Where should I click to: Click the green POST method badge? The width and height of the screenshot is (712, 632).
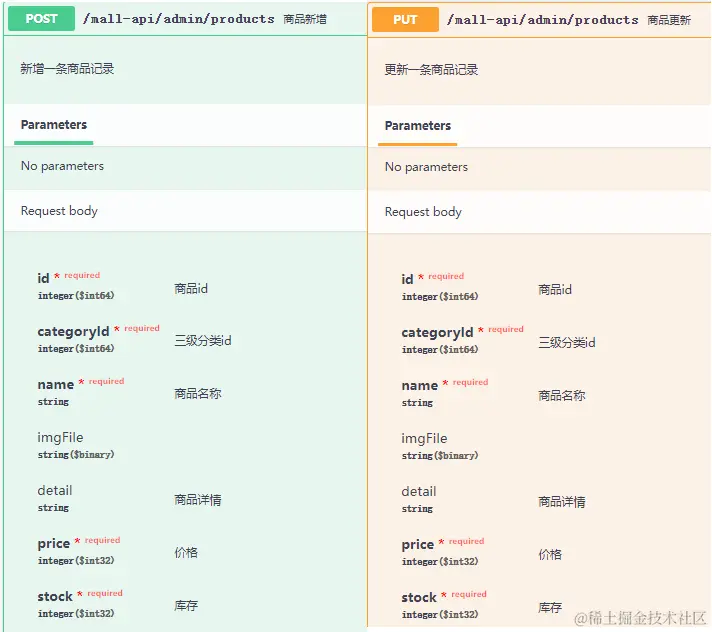pyautogui.click(x=41, y=19)
